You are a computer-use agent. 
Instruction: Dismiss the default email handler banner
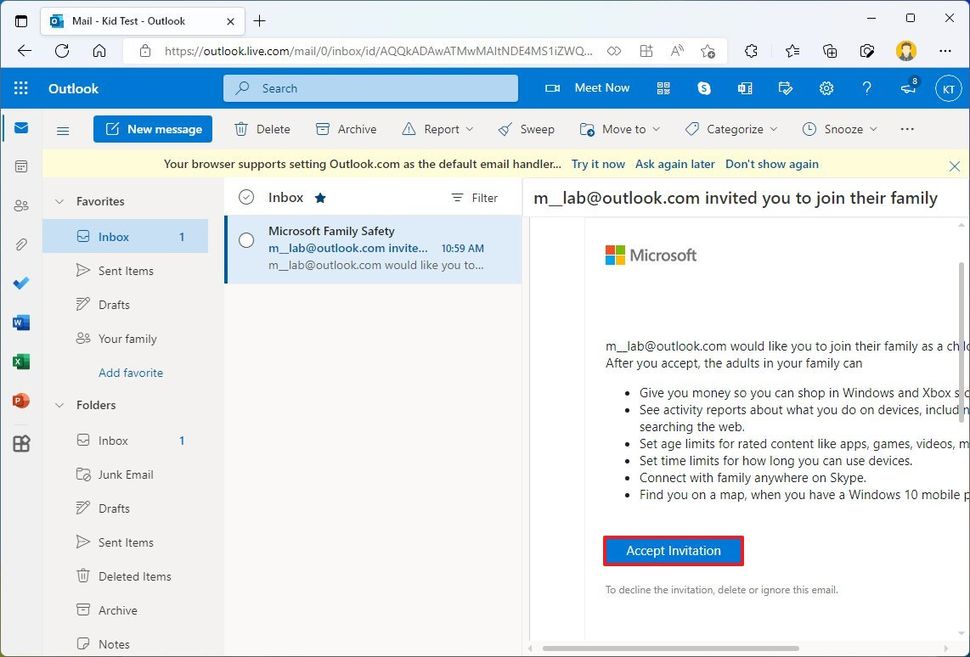click(954, 166)
